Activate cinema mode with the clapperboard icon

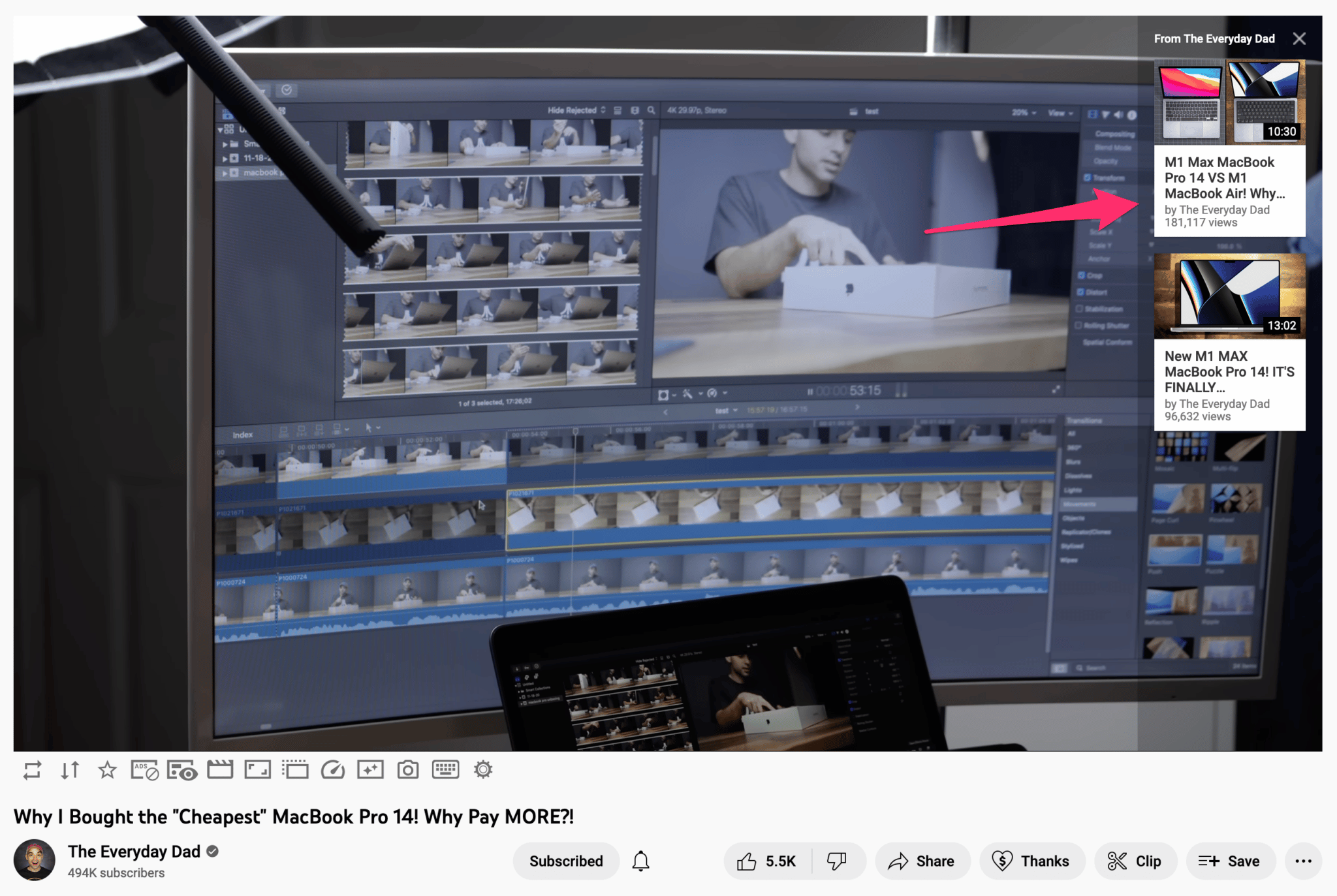coord(220,770)
